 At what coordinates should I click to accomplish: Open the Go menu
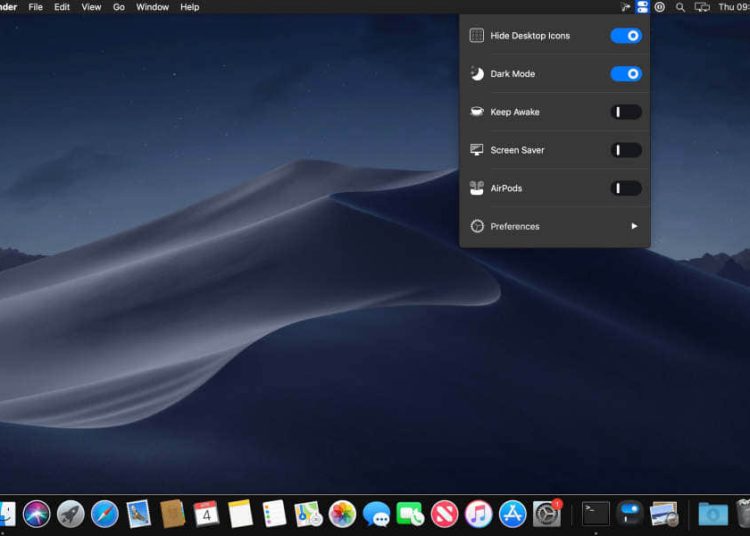coord(119,7)
